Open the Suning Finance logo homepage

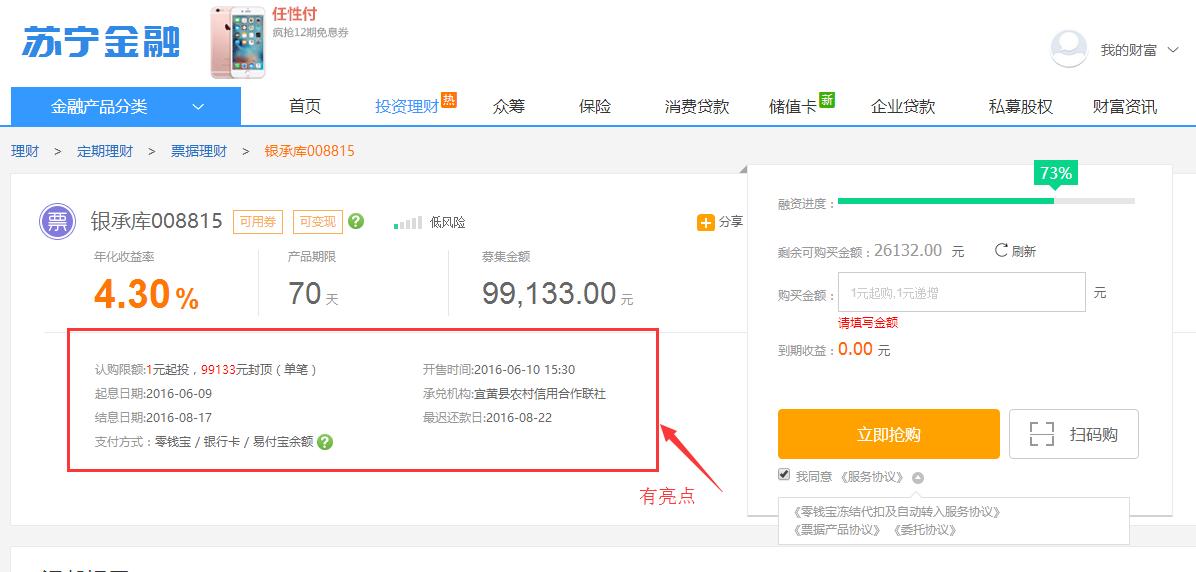pyautogui.click(x=101, y=41)
